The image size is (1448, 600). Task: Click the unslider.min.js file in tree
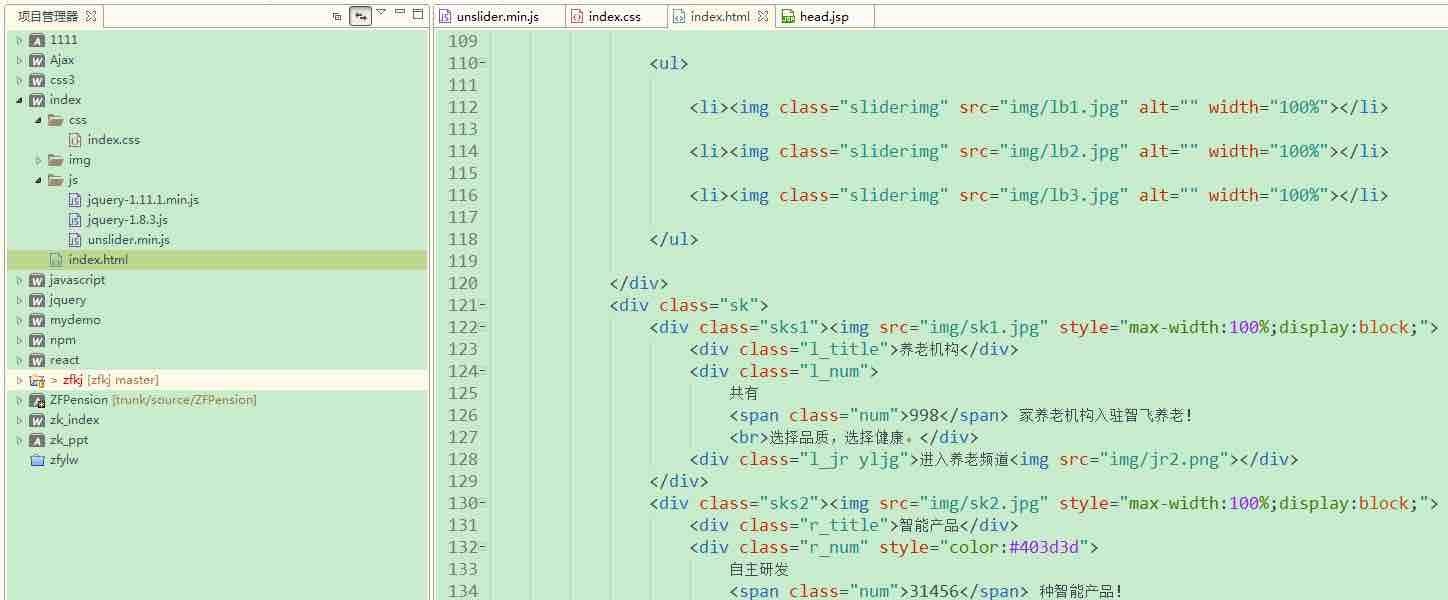coord(128,240)
